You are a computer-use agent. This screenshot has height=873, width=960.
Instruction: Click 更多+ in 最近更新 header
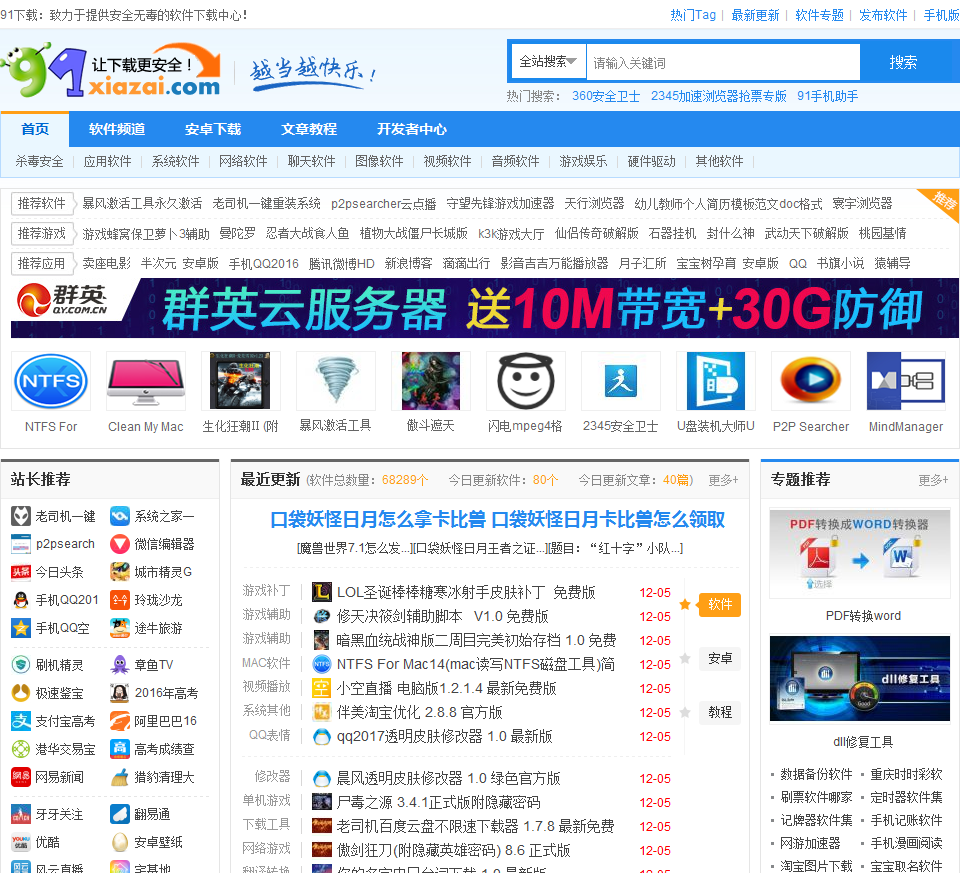click(723, 480)
